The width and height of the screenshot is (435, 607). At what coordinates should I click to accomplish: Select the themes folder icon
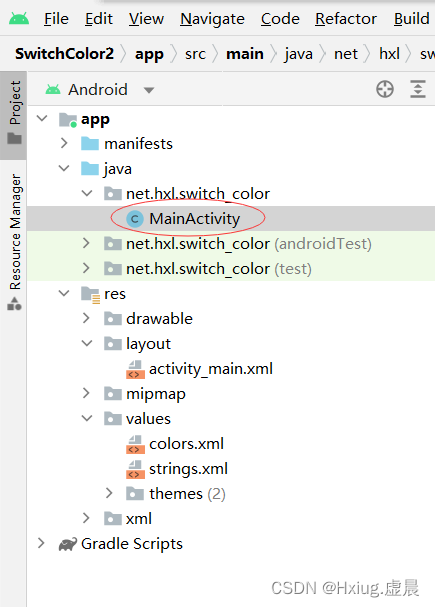click(135, 494)
